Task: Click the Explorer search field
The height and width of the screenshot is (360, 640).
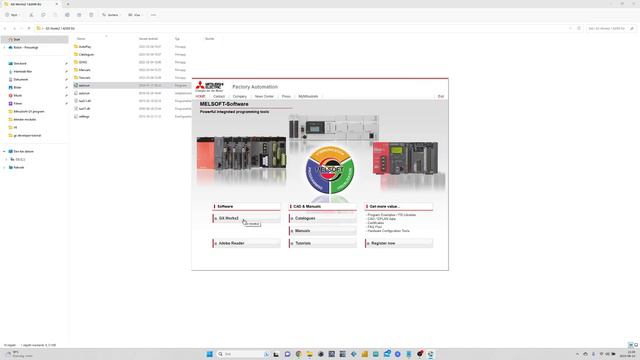Action: [611, 29]
